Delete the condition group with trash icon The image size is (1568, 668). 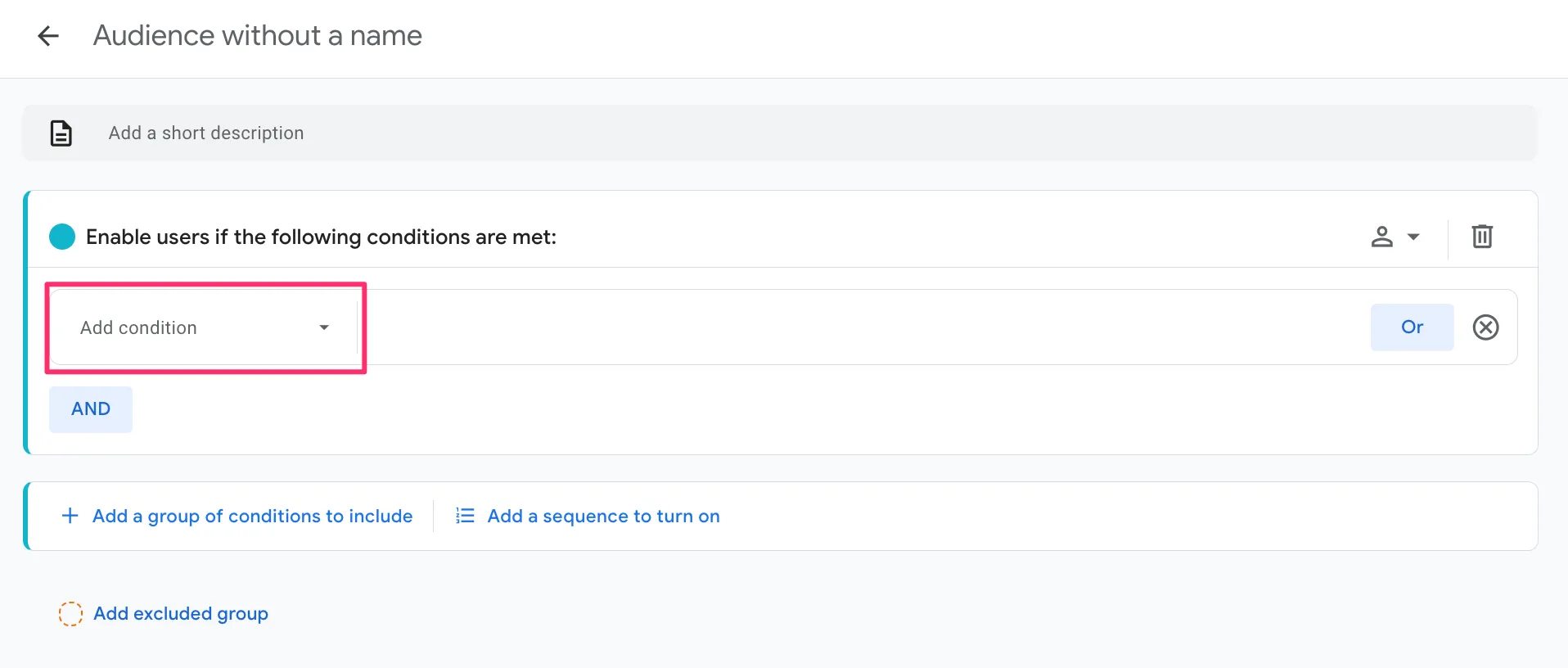[1482, 237]
